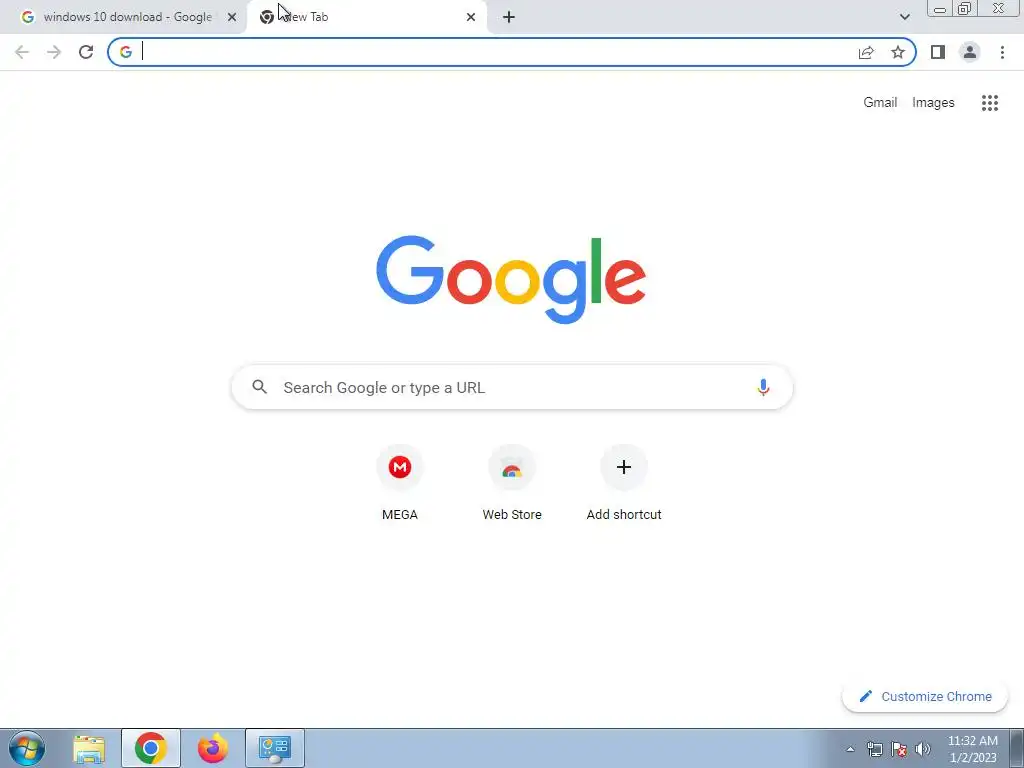Click the browser Forward arrow
The height and width of the screenshot is (768, 1024).
coord(54,52)
